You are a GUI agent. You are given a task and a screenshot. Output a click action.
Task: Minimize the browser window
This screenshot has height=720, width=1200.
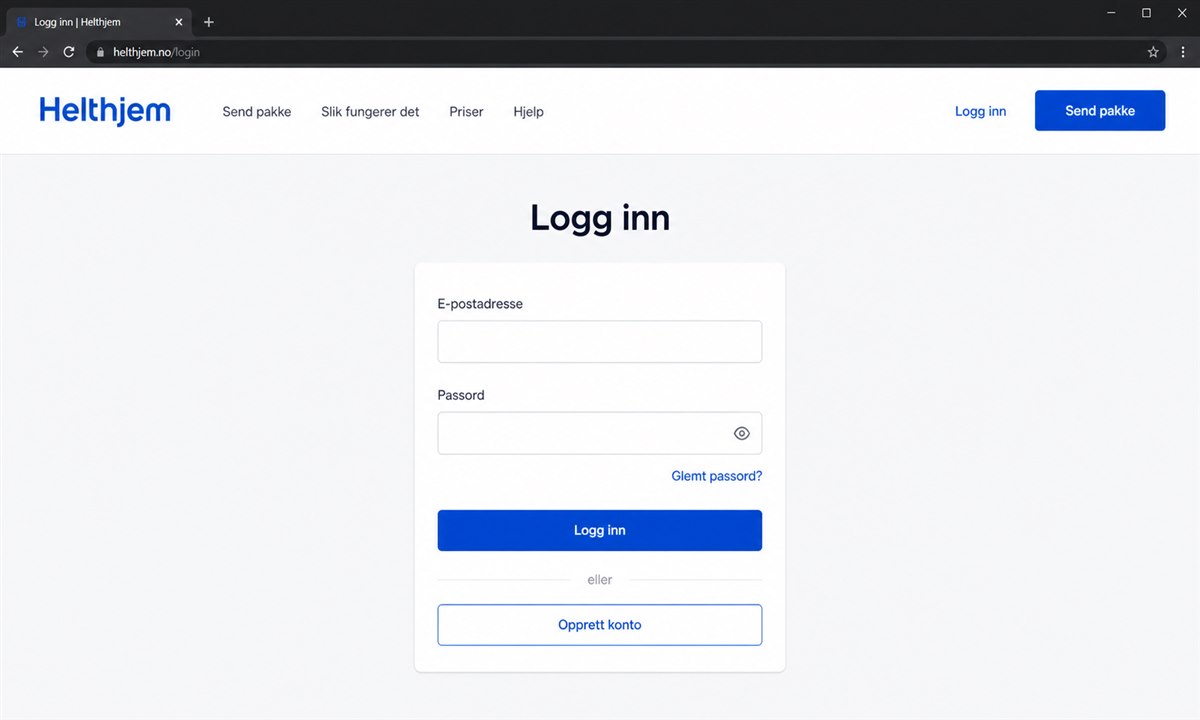(1112, 13)
